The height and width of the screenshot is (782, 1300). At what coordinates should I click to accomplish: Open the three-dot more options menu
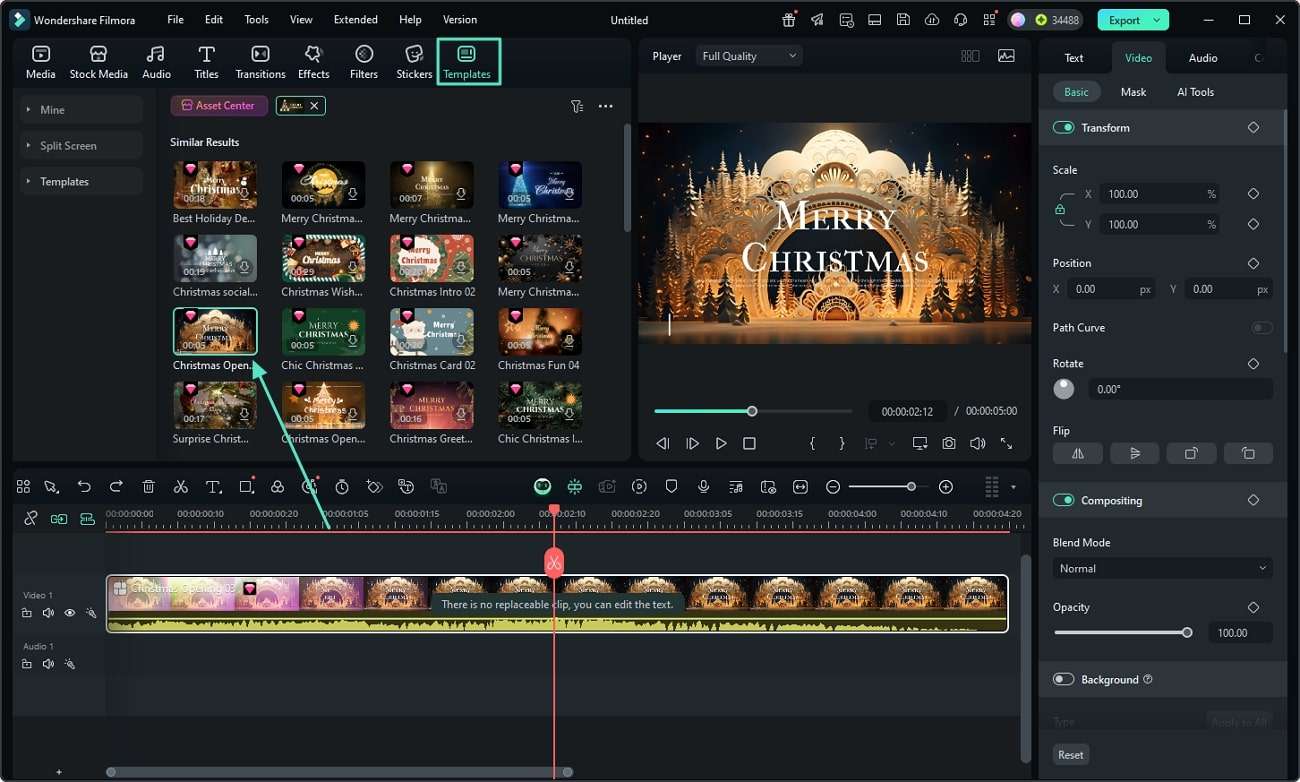[x=606, y=106]
